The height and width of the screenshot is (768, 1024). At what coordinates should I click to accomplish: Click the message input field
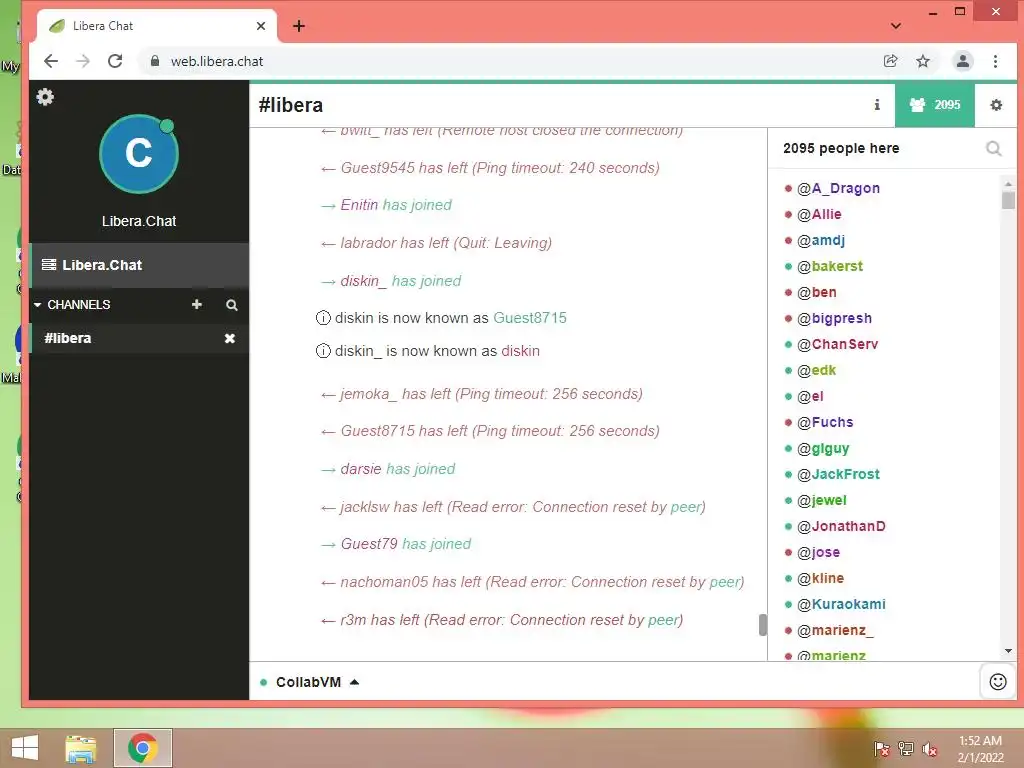(x=669, y=682)
